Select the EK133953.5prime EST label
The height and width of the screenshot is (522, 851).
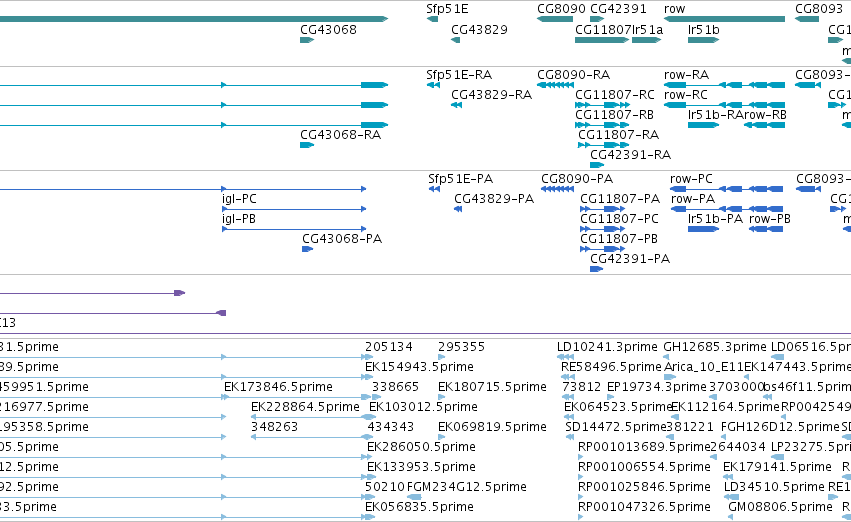(421, 468)
